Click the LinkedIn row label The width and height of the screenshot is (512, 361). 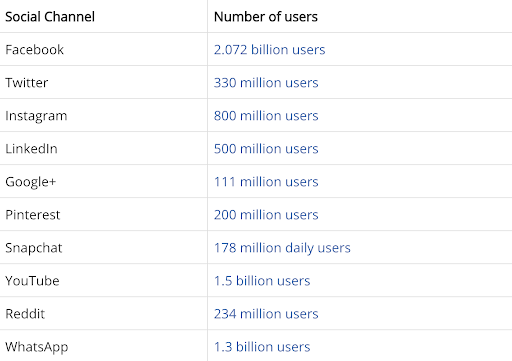(x=31, y=149)
